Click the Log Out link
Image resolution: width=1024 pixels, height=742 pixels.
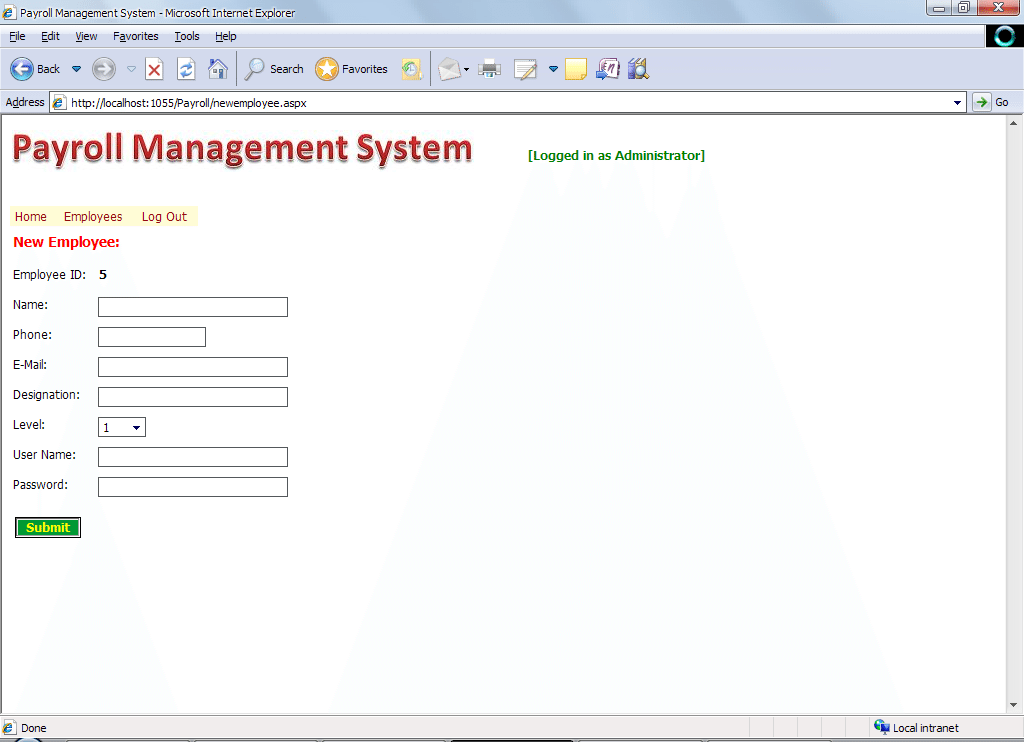click(164, 217)
